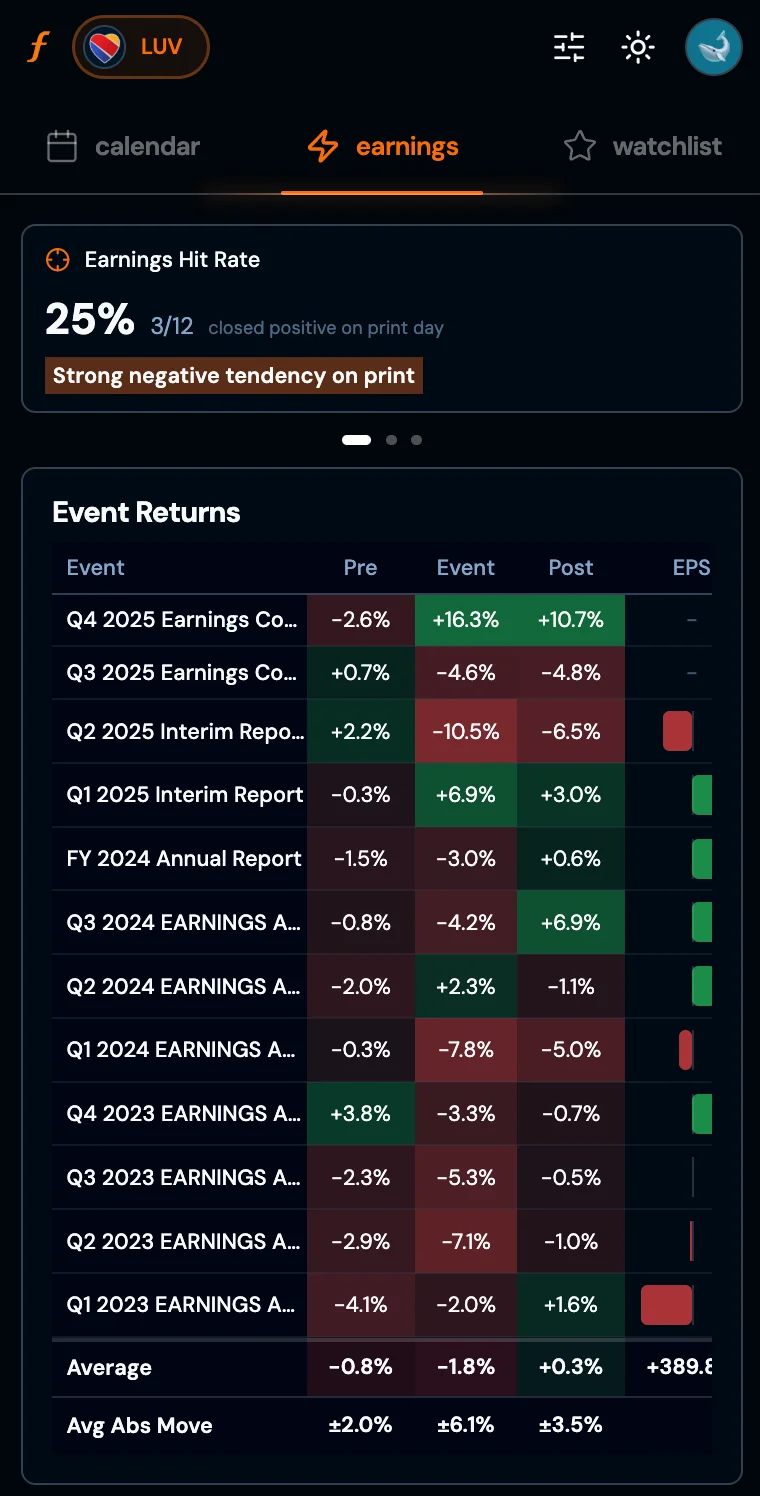Click the star icon beside watchlist
The image size is (760, 1496).
click(580, 146)
